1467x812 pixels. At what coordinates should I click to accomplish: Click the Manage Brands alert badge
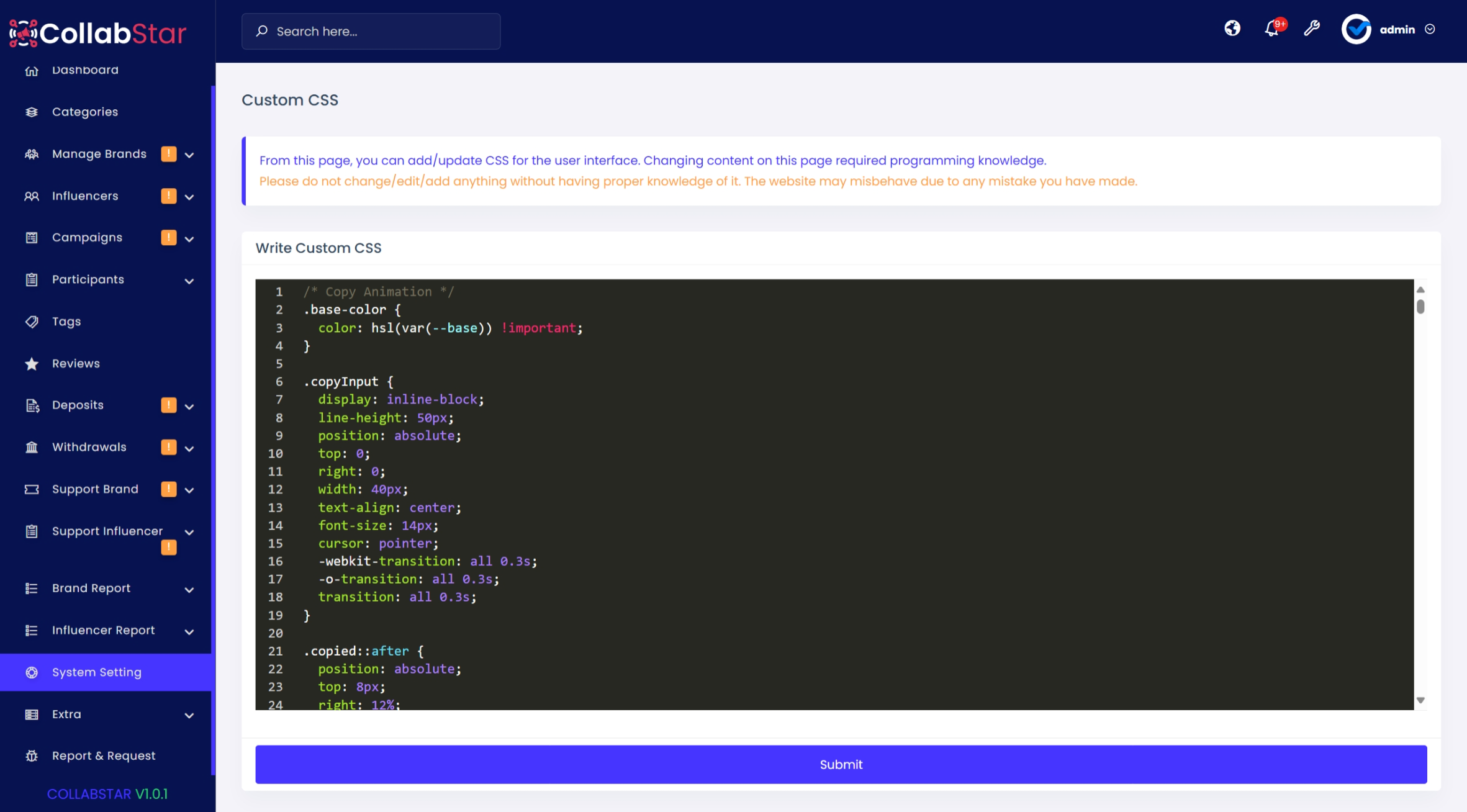tap(169, 154)
